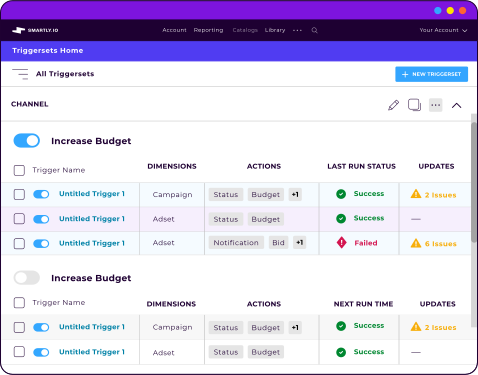Screen dimensions: 478x375
Task: Click the Bid action chip
Action: point(278,243)
